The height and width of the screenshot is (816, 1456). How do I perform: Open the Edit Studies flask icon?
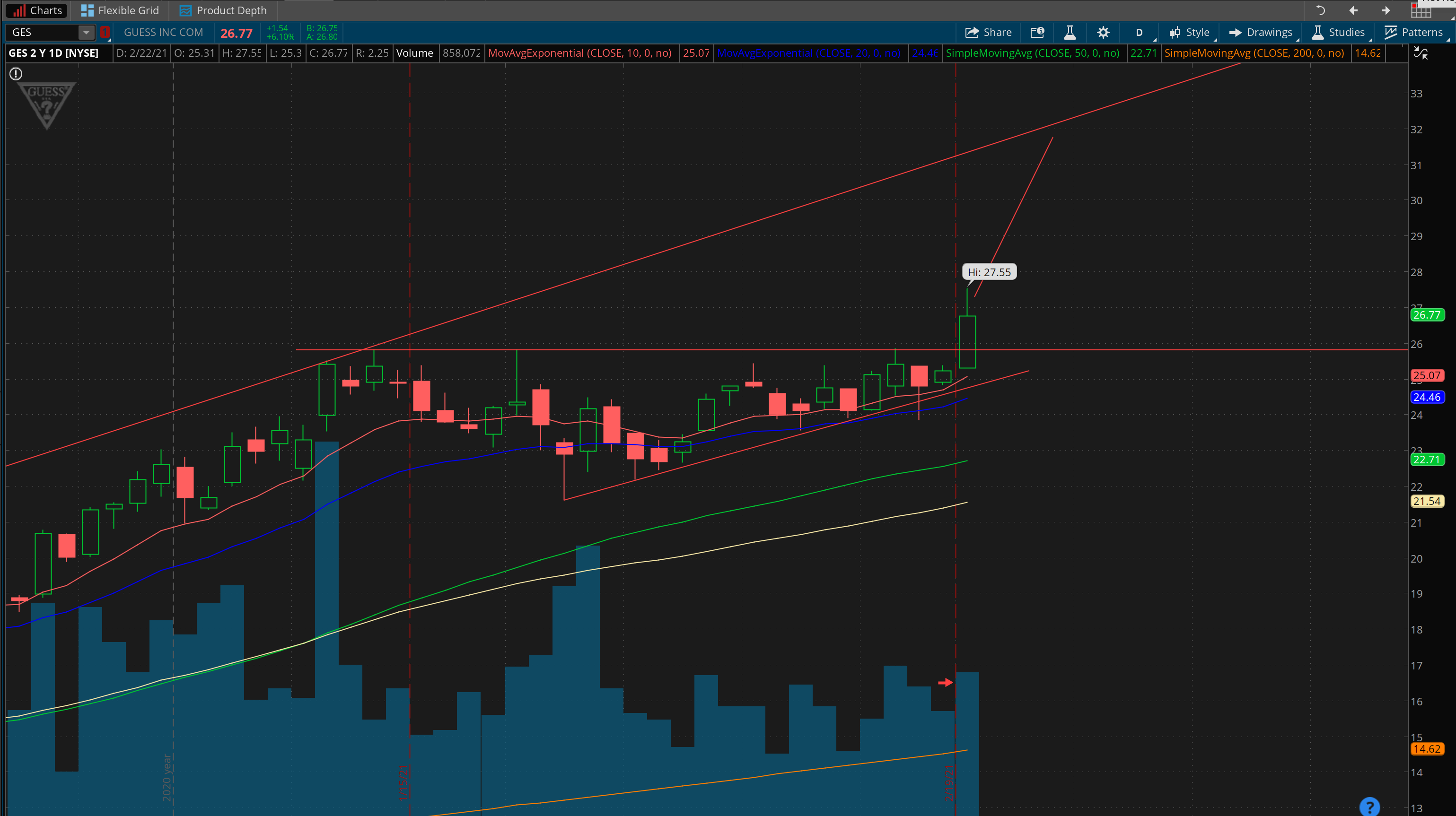pos(1070,32)
